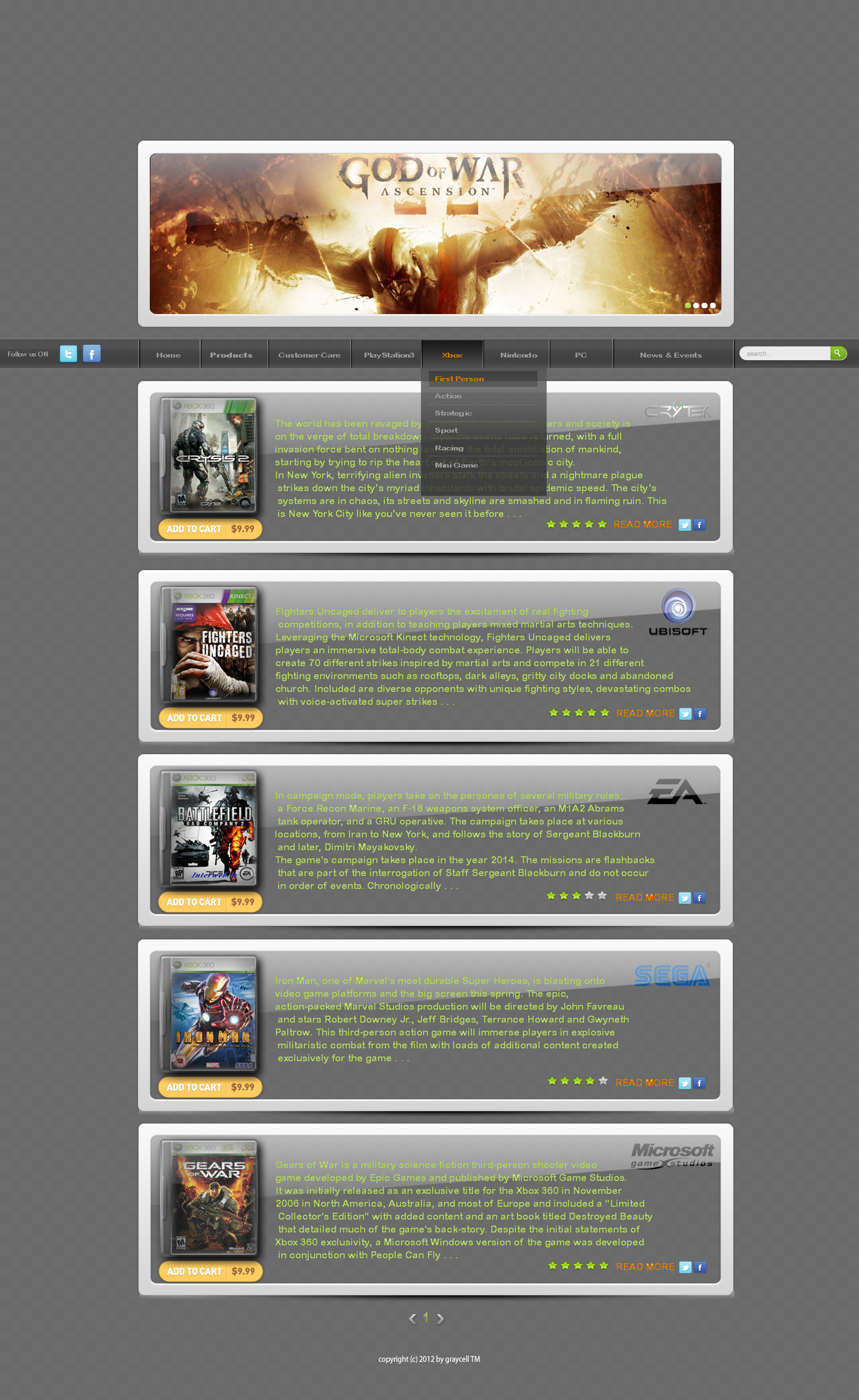Click the green search magnifier button

pyautogui.click(x=838, y=353)
